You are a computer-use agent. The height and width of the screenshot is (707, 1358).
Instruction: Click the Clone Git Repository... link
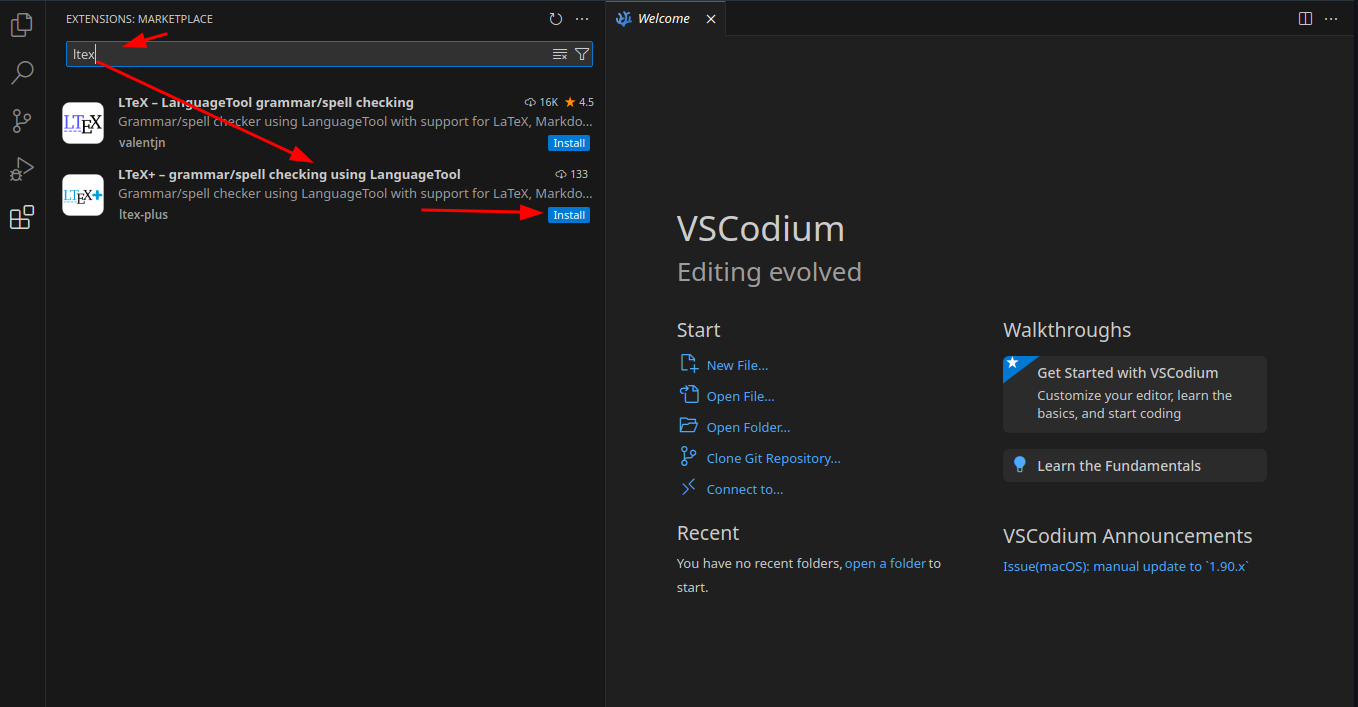pyautogui.click(x=773, y=459)
